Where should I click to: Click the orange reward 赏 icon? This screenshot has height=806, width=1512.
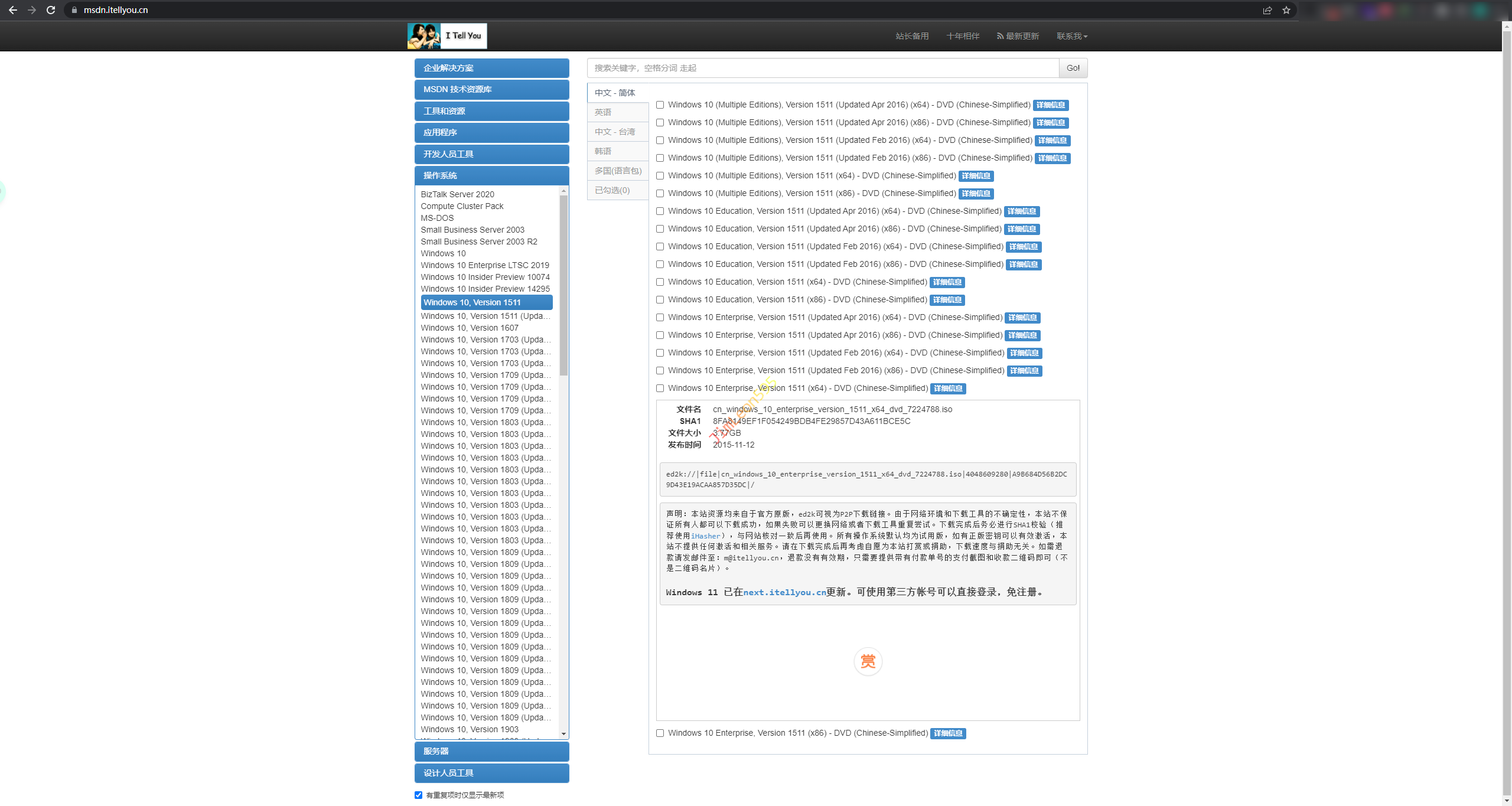pyautogui.click(x=868, y=661)
